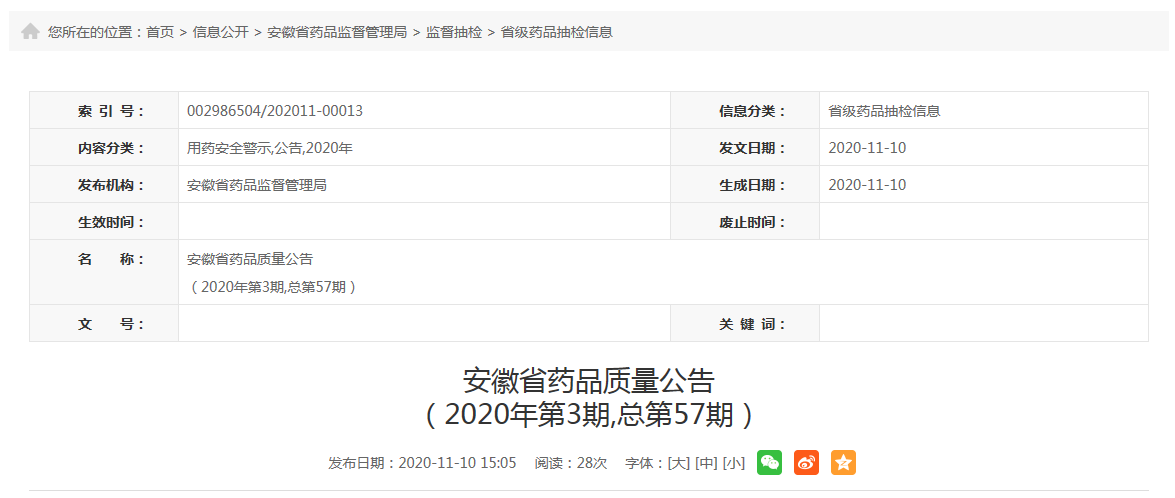Click 信息分类 value 省级药品抽检信息
This screenshot has width=1175, height=498.
884,111
